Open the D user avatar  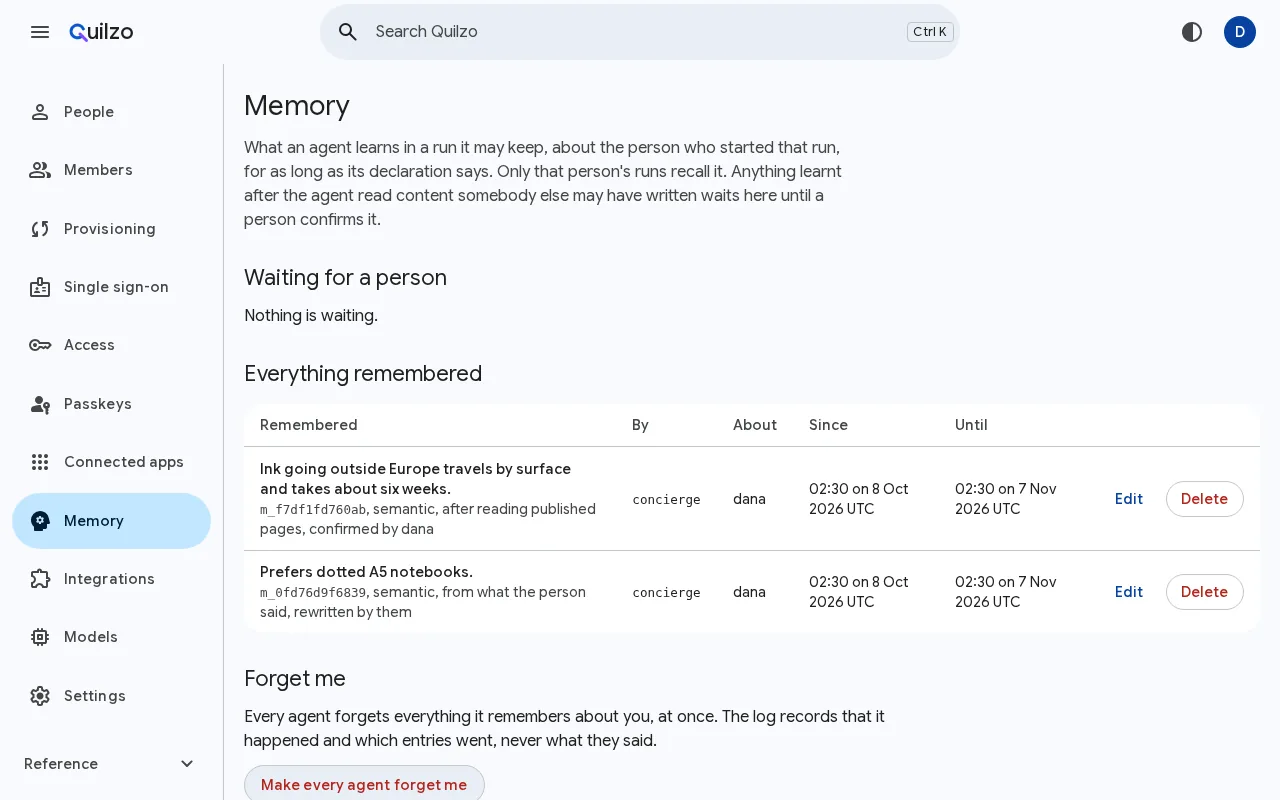[1240, 32]
